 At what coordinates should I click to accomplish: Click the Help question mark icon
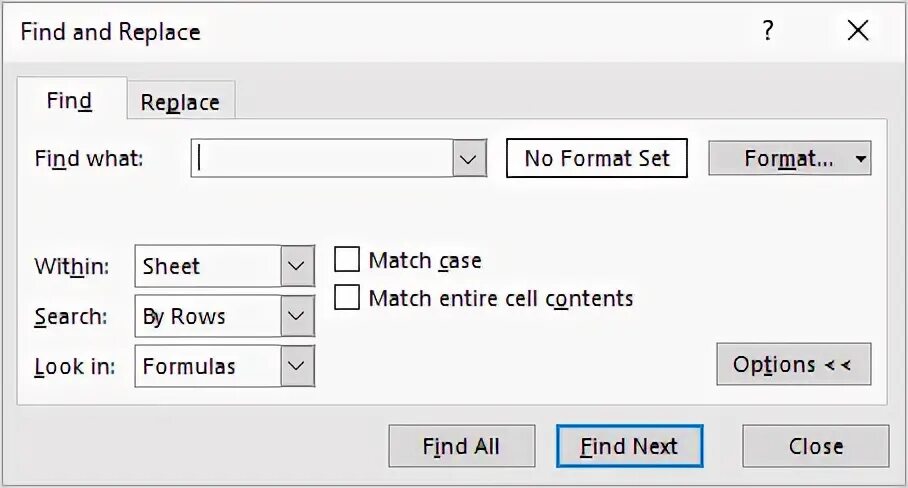(767, 31)
